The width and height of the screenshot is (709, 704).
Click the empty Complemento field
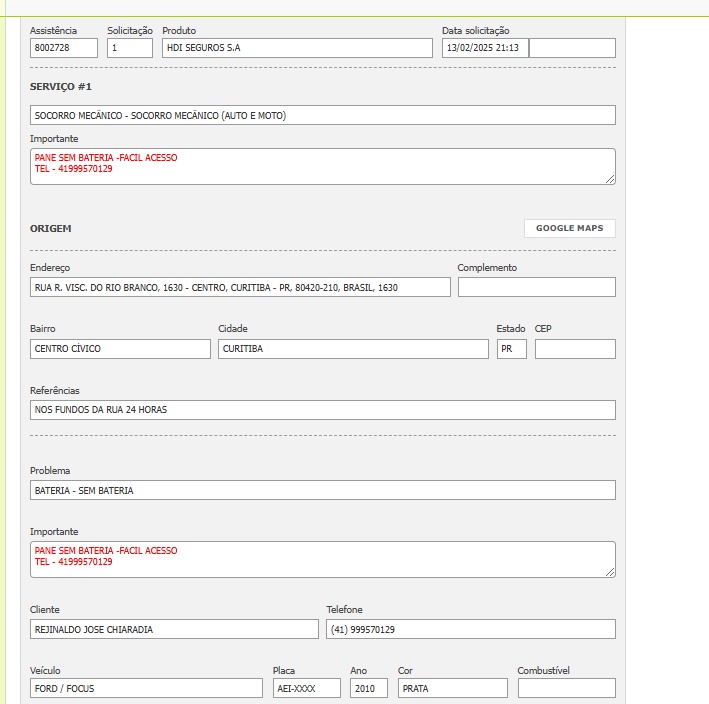(x=536, y=288)
